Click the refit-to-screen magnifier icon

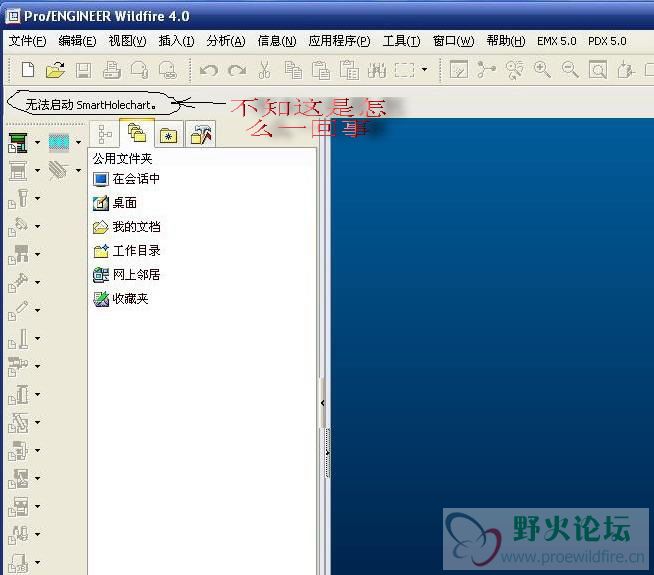[598, 70]
